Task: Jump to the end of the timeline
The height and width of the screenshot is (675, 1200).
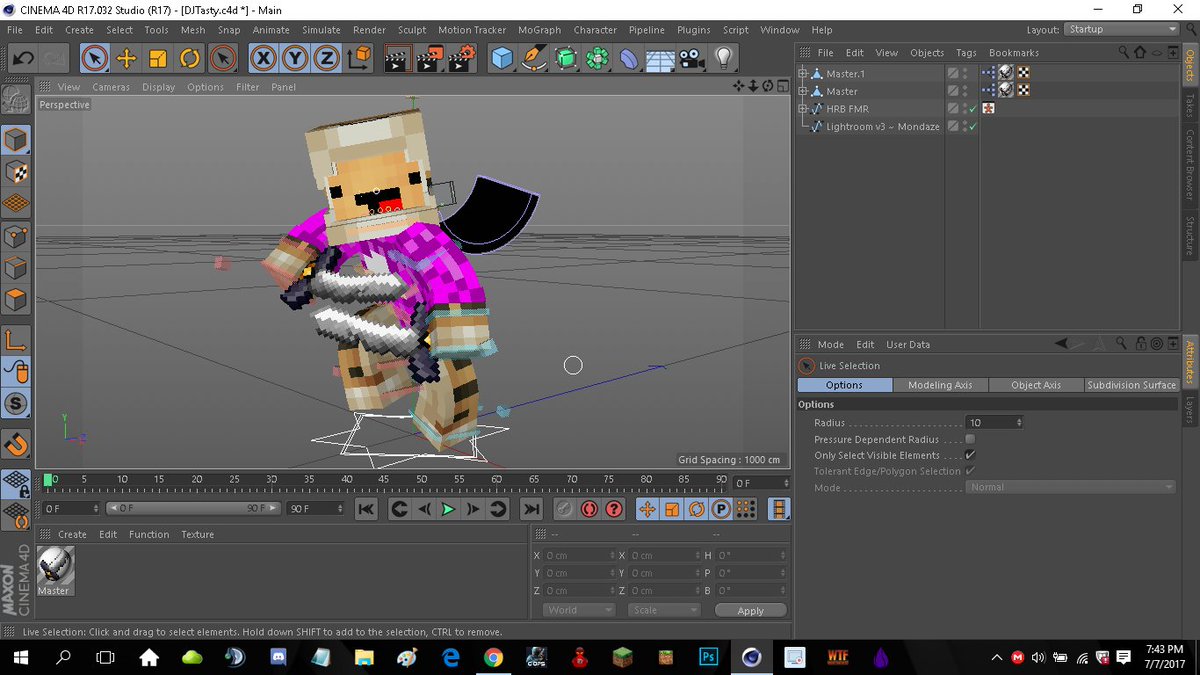Action: (531, 509)
